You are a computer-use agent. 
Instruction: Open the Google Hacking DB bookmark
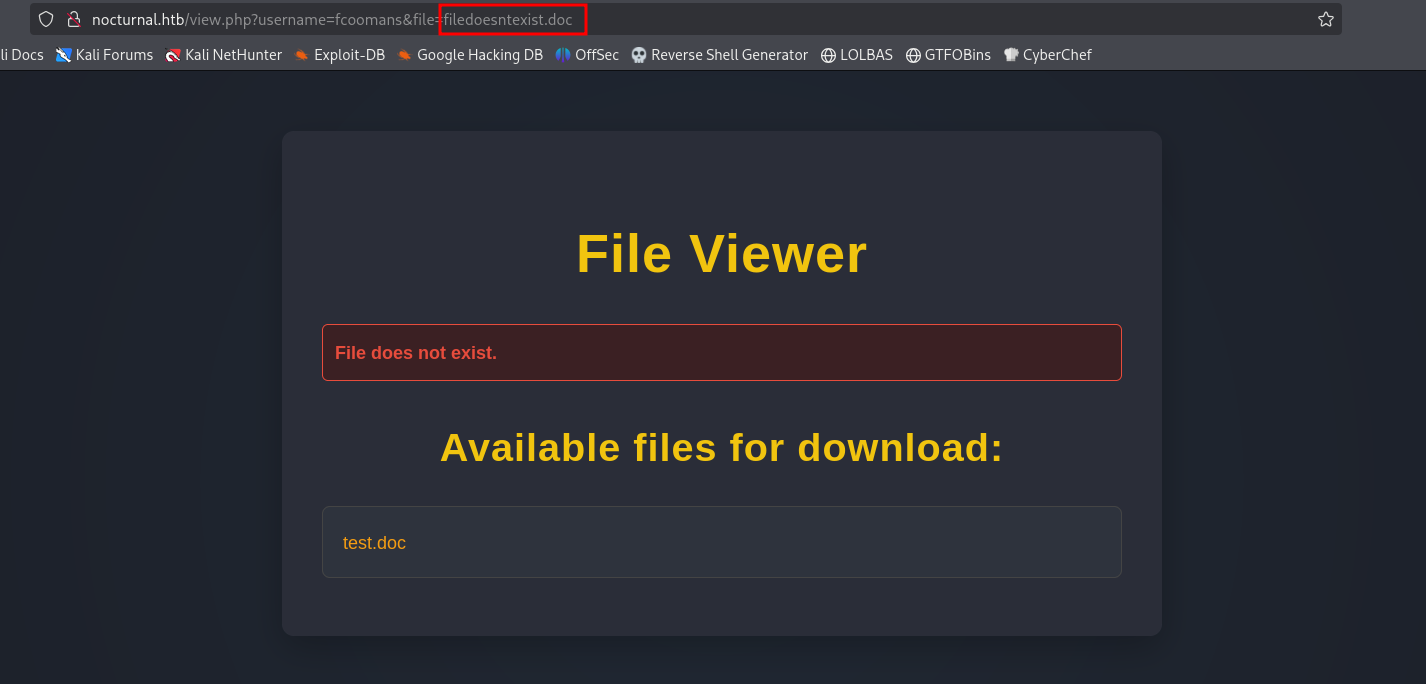click(x=470, y=55)
